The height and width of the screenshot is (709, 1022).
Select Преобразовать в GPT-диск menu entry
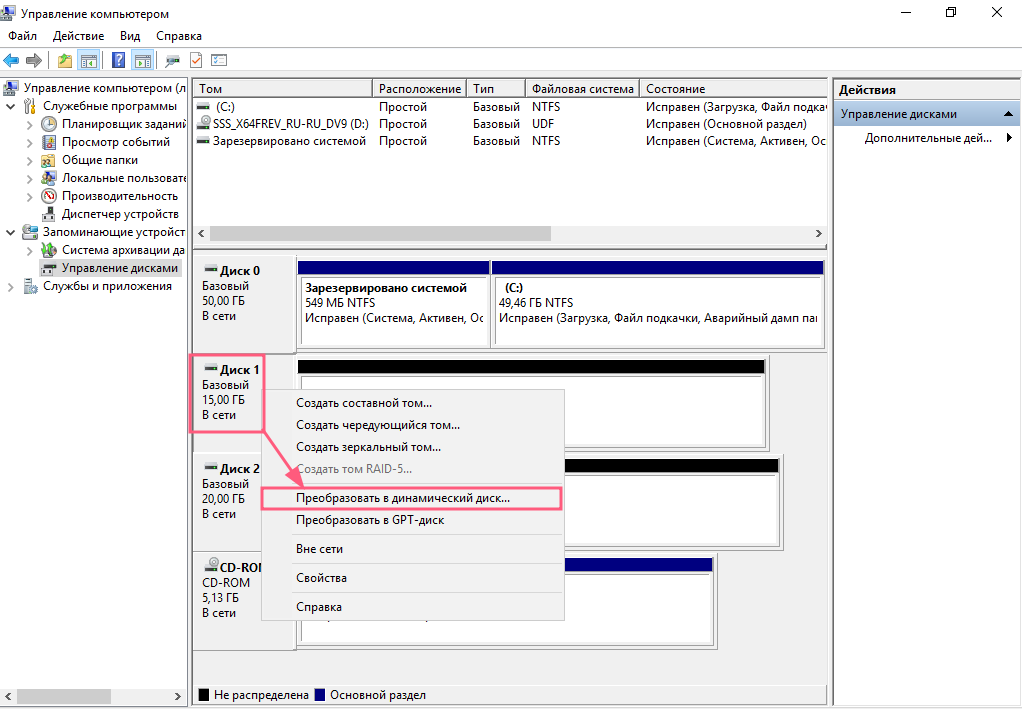370,520
